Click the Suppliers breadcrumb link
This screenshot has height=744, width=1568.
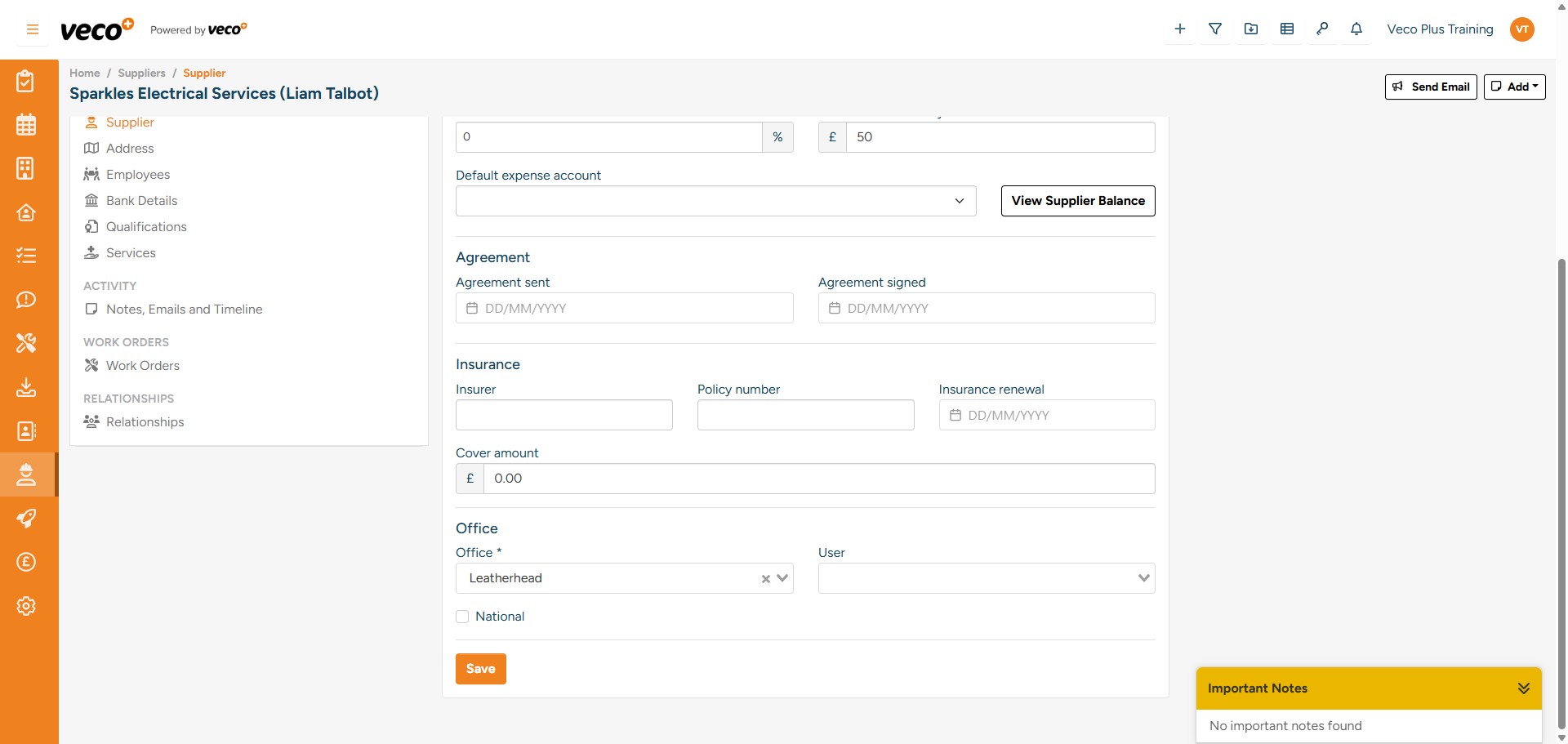[x=141, y=73]
